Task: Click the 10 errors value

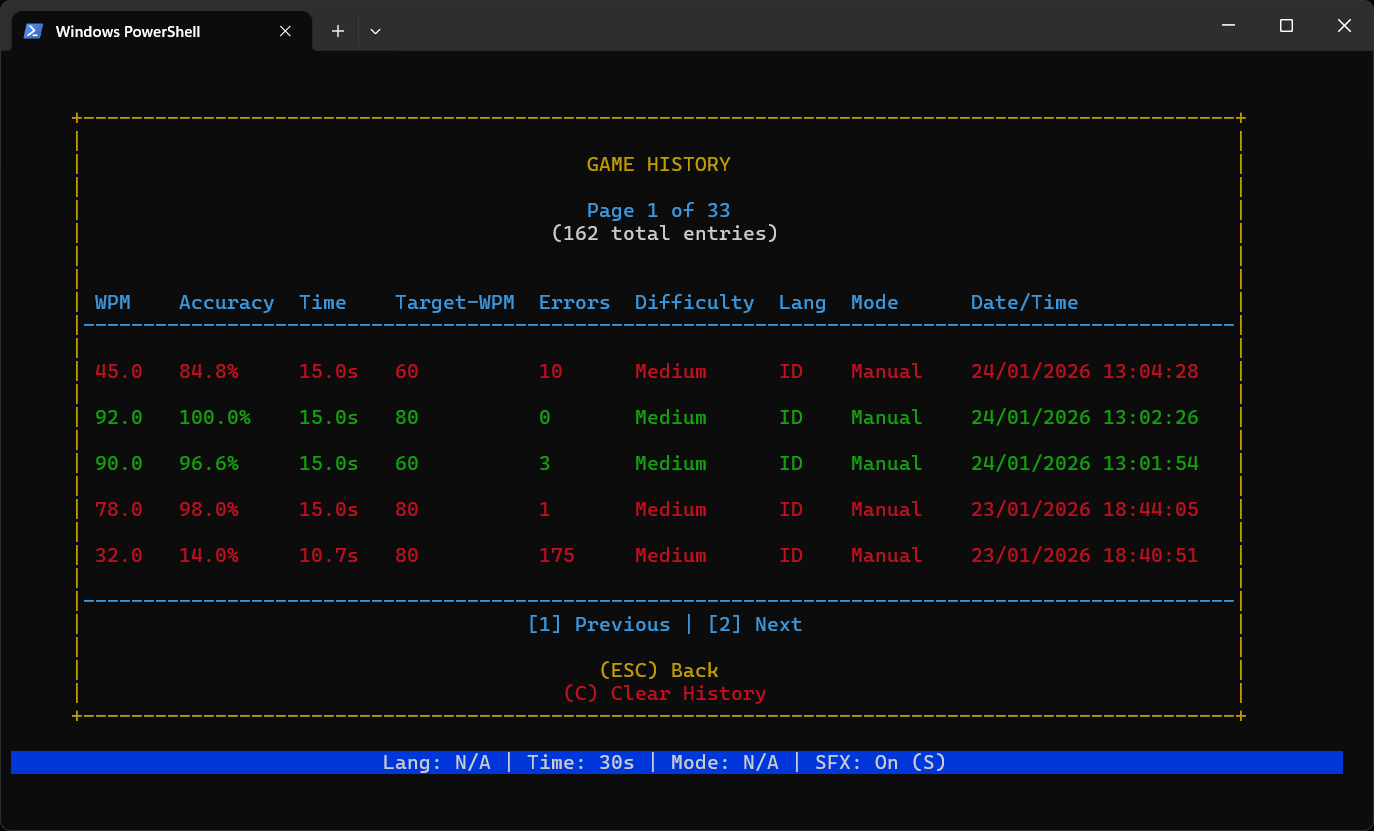Action: tap(551, 371)
